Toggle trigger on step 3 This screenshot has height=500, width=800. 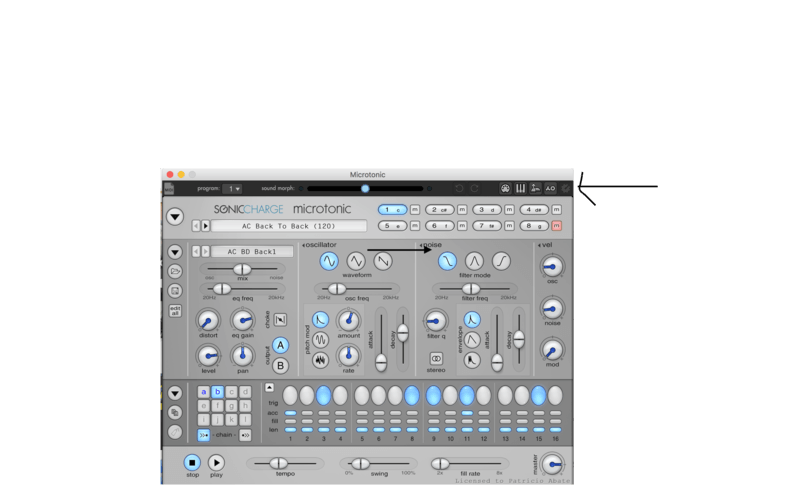tap(323, 395)
